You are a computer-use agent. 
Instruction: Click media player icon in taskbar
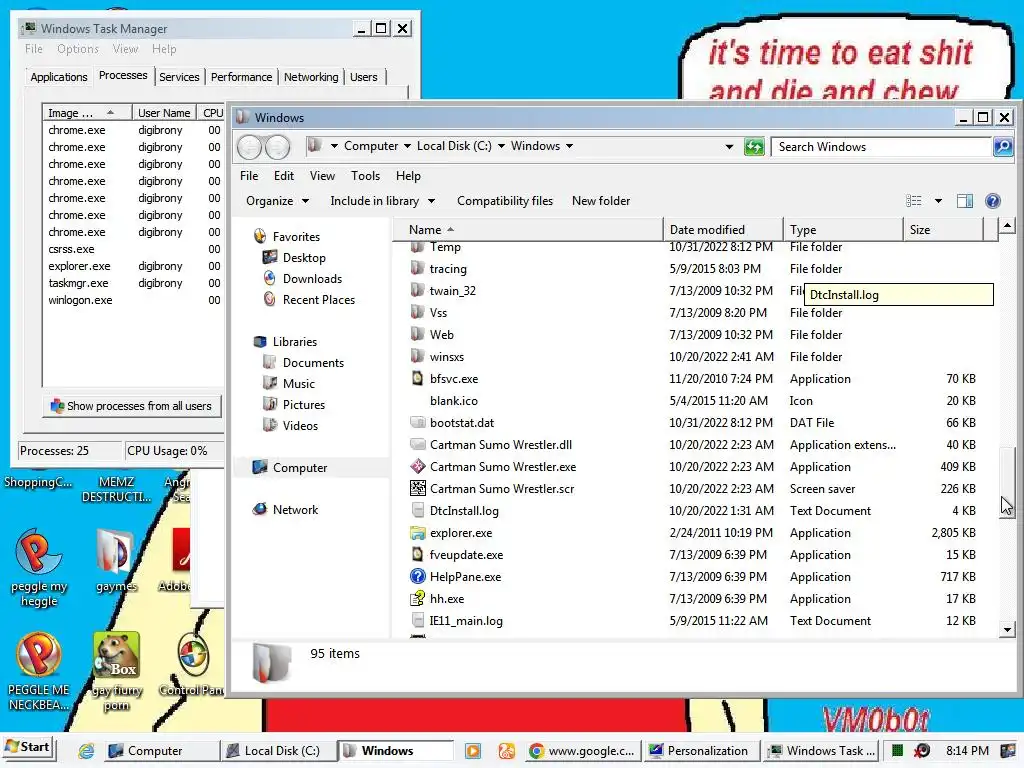pyautogui.click(x=473, y=751)
